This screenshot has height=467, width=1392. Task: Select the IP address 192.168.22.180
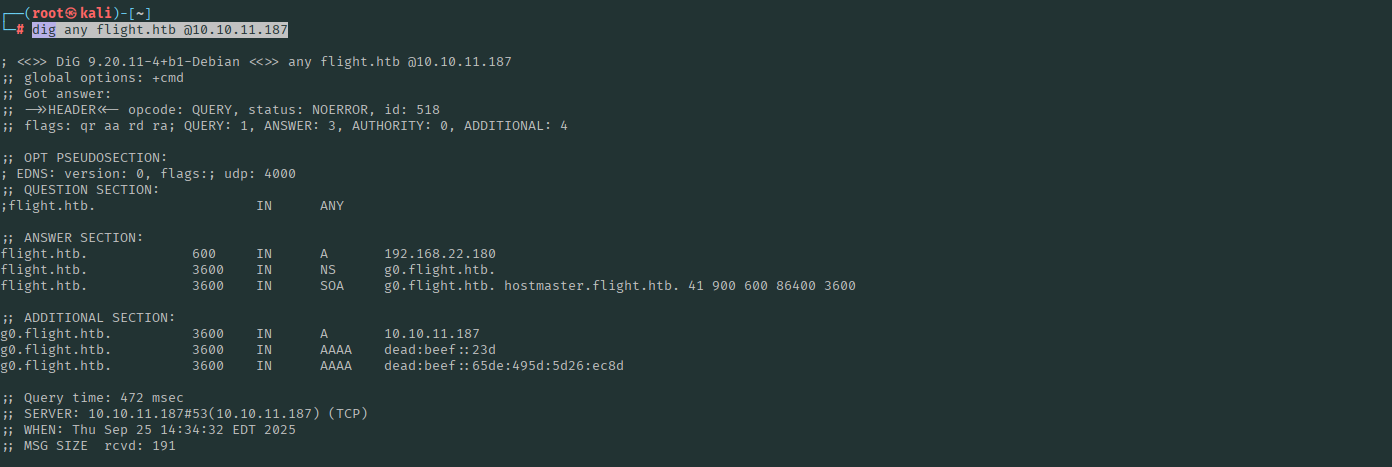coord(440,254)
